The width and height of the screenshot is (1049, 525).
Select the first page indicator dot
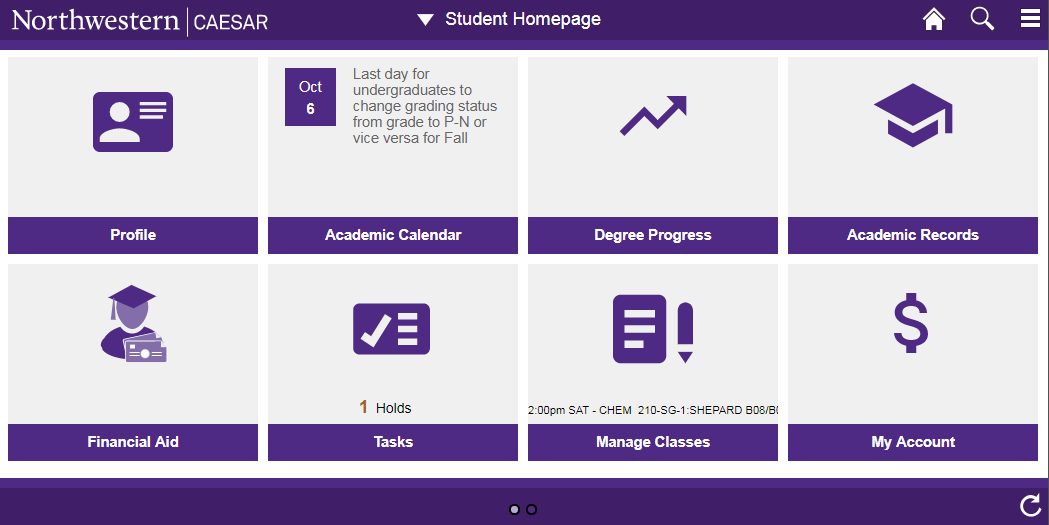pos(514,510)
